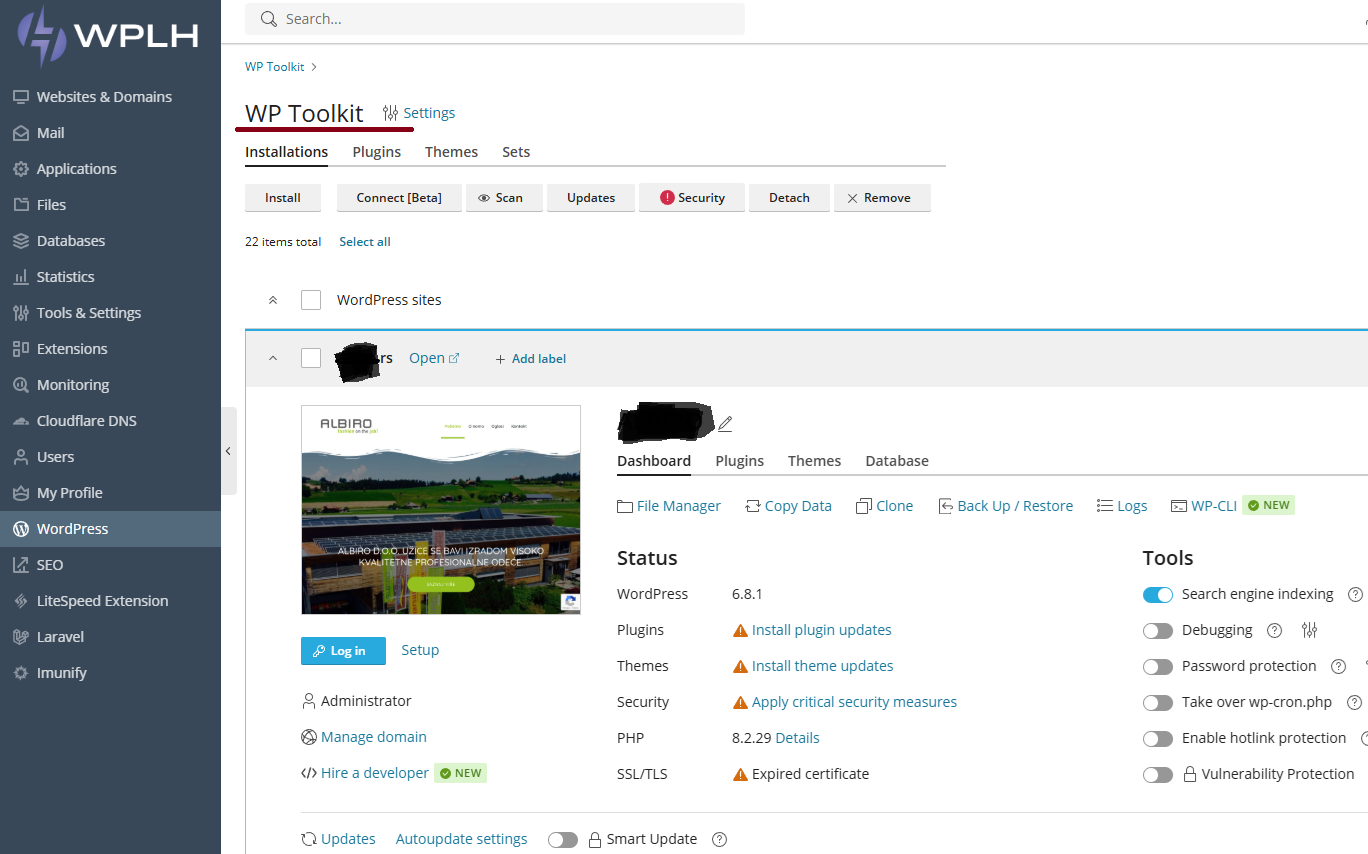Click Install plugin updates link

coord(821,630)
